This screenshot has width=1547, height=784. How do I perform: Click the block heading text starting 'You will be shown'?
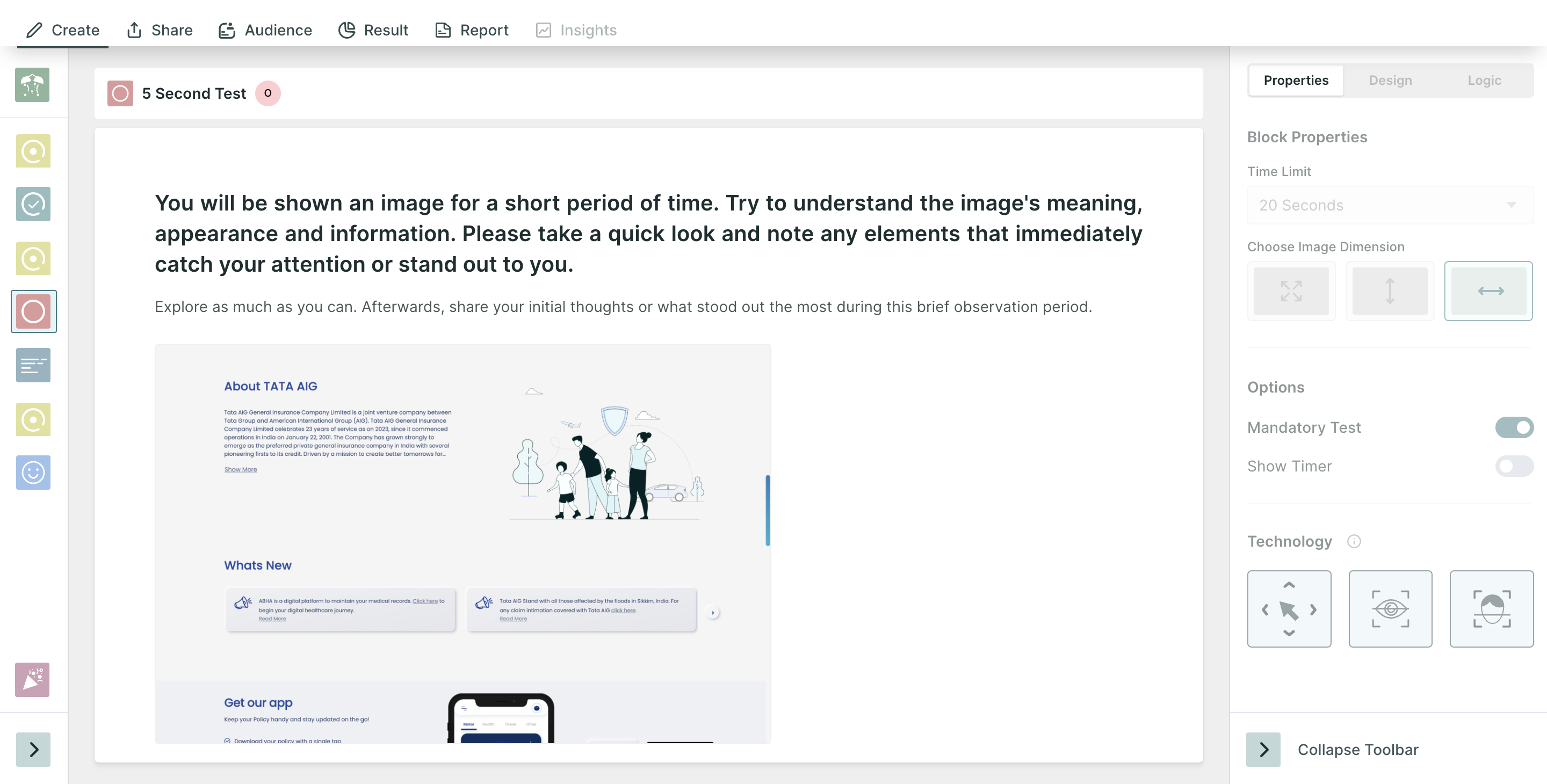pos(648,234)
